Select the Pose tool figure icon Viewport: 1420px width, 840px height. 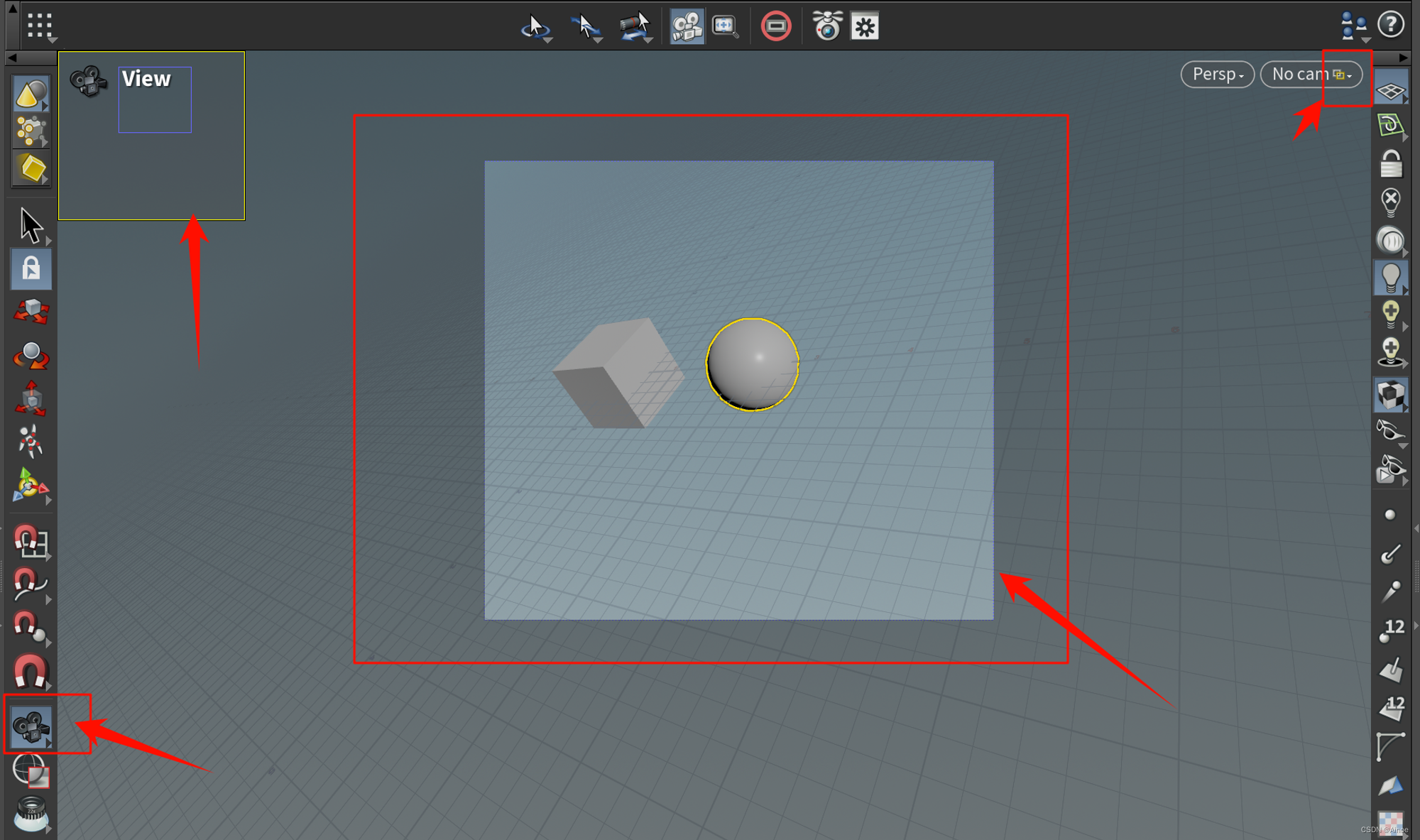[31, 442]
